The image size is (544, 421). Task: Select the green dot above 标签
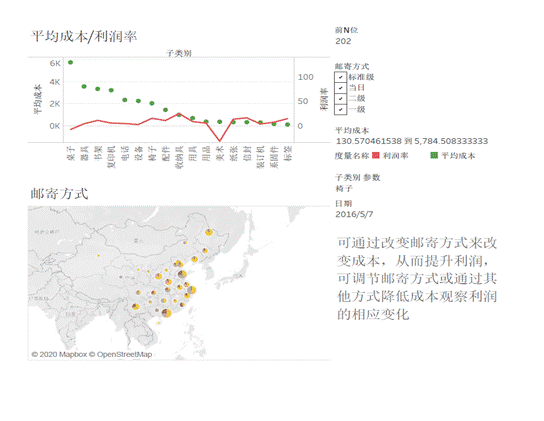[288, 125]
